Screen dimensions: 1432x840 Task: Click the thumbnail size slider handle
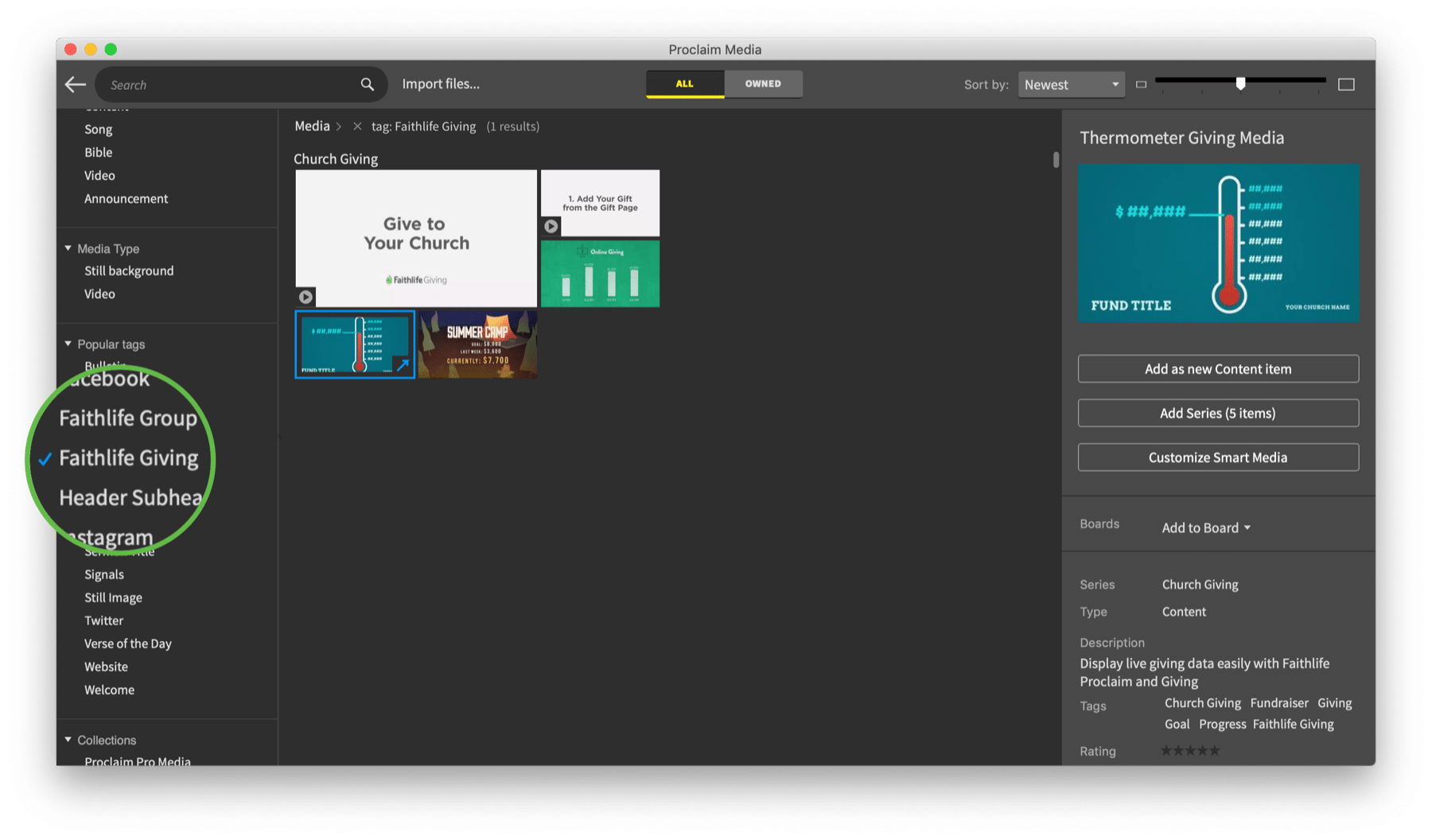pyautogui.click(x=1240, y=83)
